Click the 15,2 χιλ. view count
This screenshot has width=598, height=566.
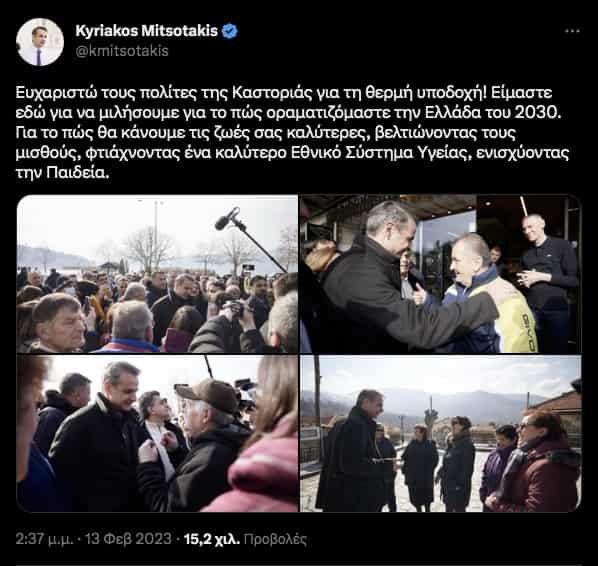[x=212, y=539]
